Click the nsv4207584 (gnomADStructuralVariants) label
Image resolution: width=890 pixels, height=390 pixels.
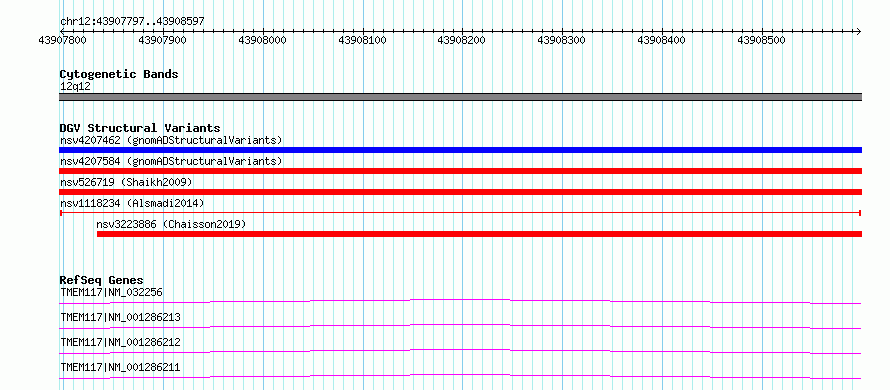tap(171, 161)
